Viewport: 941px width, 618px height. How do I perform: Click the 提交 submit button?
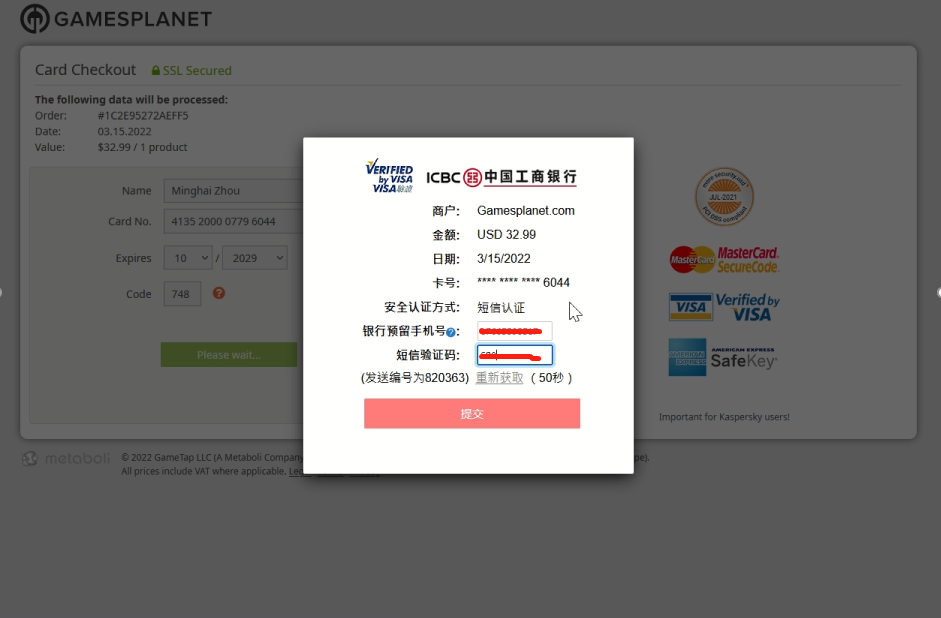472,413
